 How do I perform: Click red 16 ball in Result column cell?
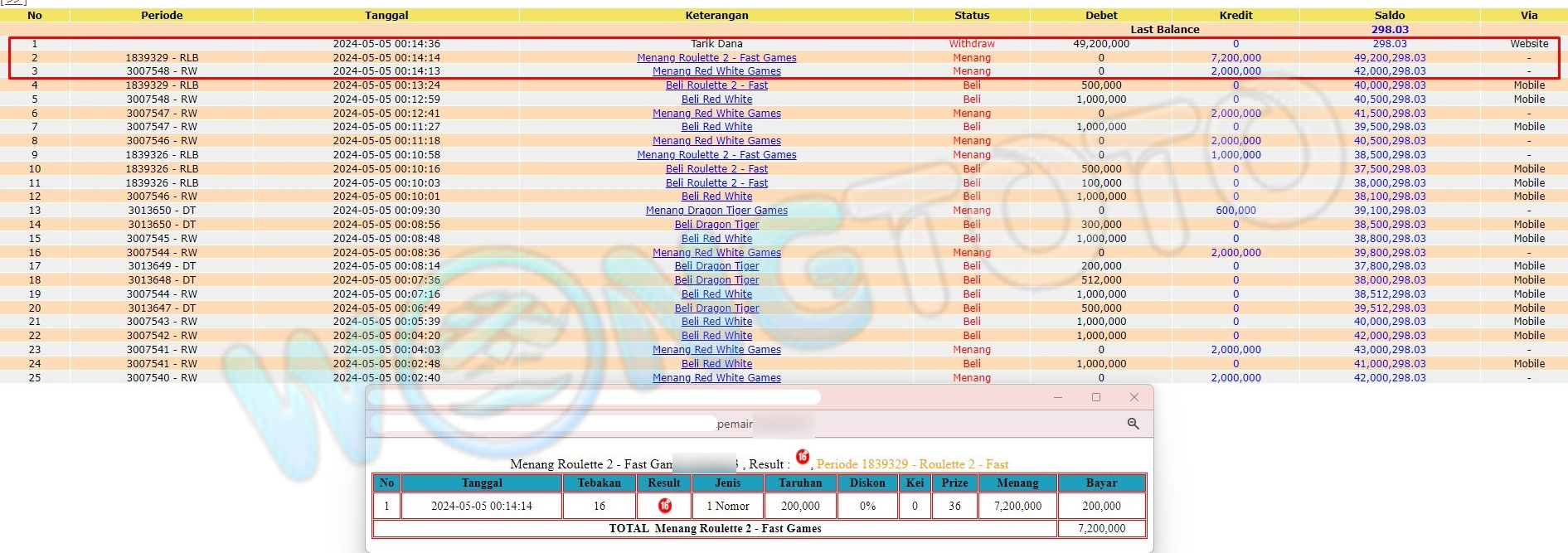(664, 506)
